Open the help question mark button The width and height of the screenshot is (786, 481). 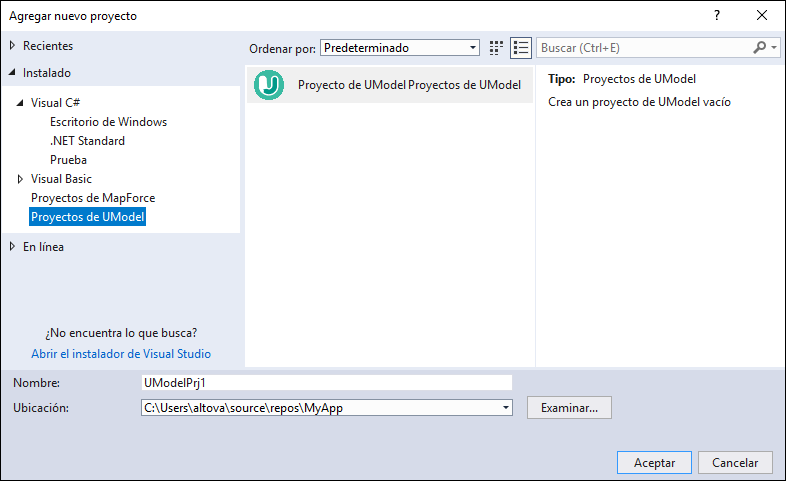[x=717, y=16]
